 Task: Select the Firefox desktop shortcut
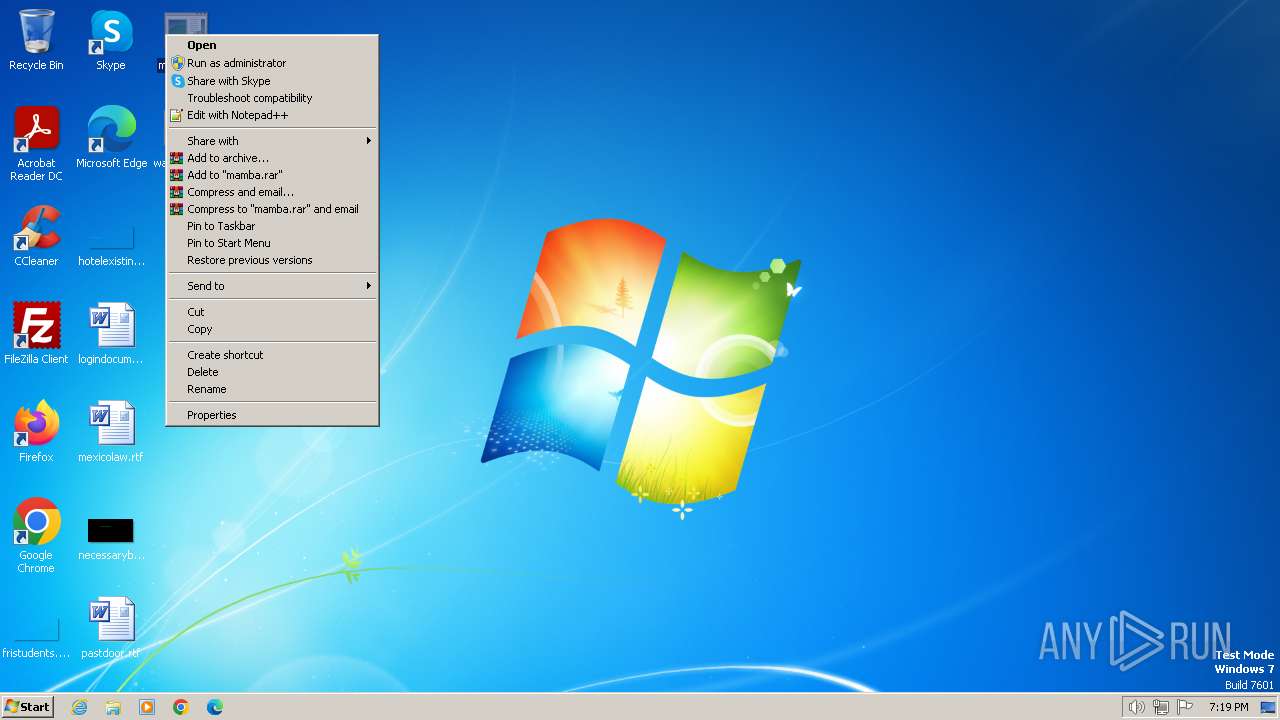pos(36,432)
